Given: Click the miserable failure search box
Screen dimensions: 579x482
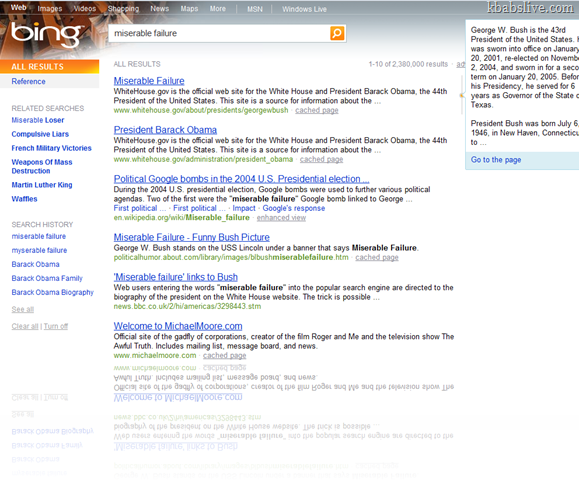Looking at the screenshot, I should 220,33.
